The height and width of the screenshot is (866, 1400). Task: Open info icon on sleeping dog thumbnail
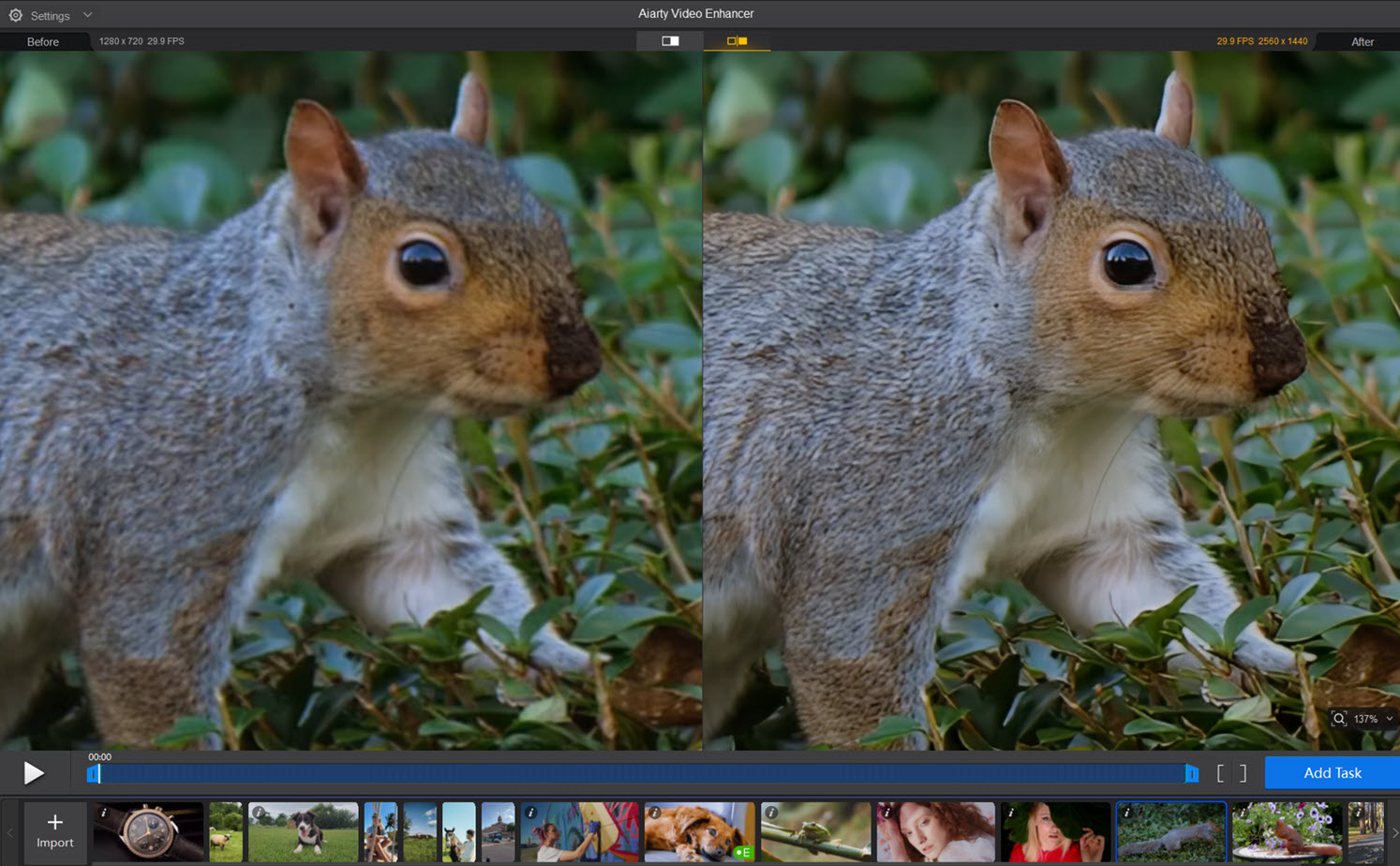[x=655, y=813]
